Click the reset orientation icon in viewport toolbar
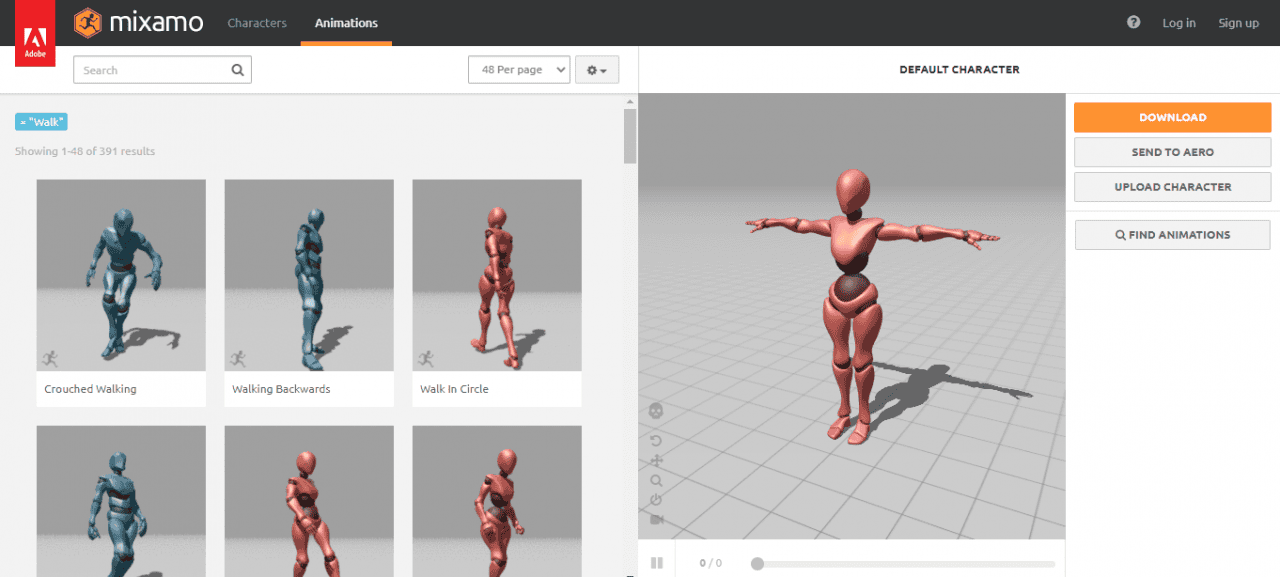 (x=657, y=500)
